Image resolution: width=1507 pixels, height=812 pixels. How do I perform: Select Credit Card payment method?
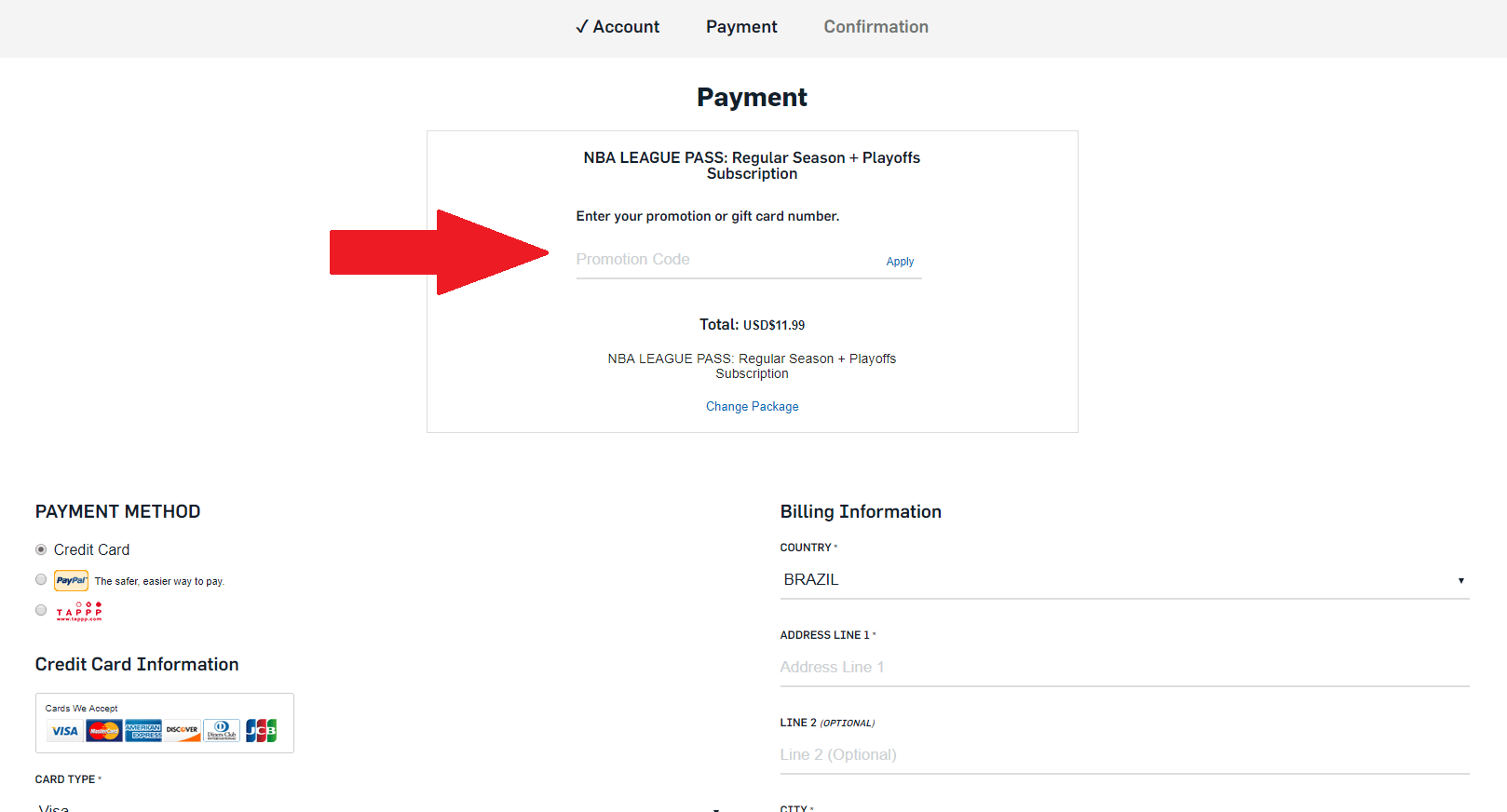[x=41, y=549]
